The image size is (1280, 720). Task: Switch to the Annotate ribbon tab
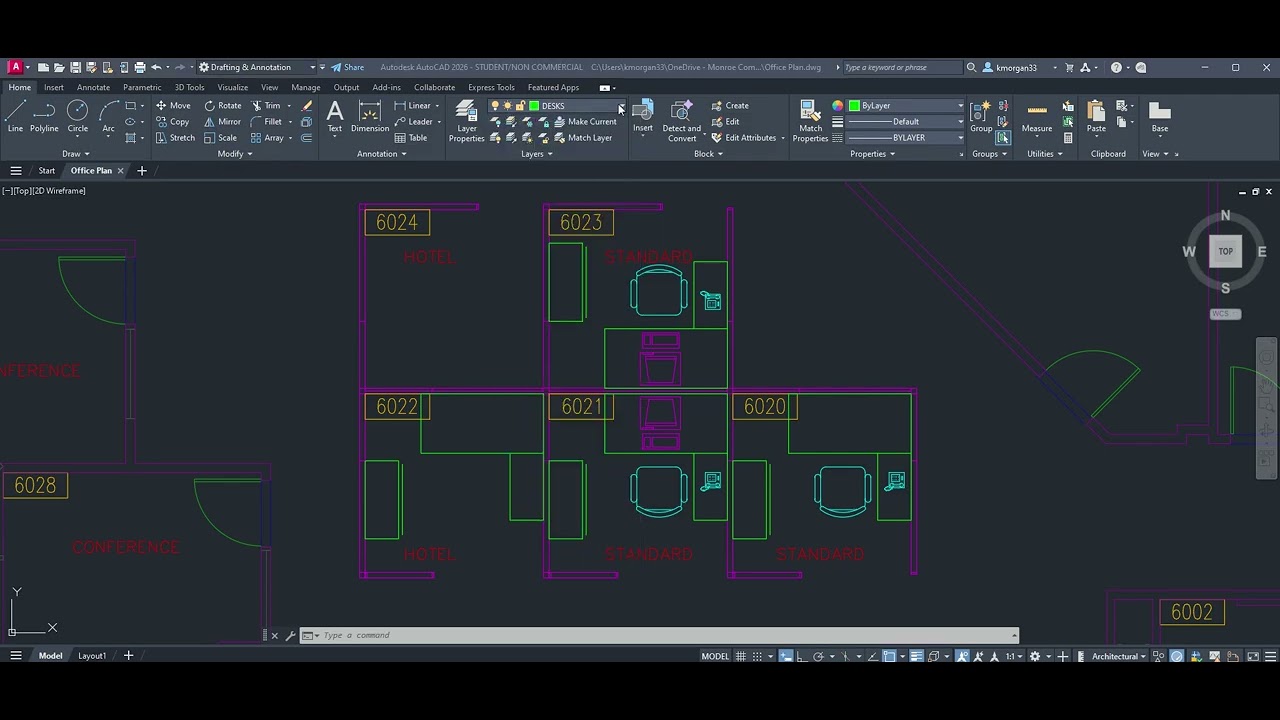click(93, 87)
